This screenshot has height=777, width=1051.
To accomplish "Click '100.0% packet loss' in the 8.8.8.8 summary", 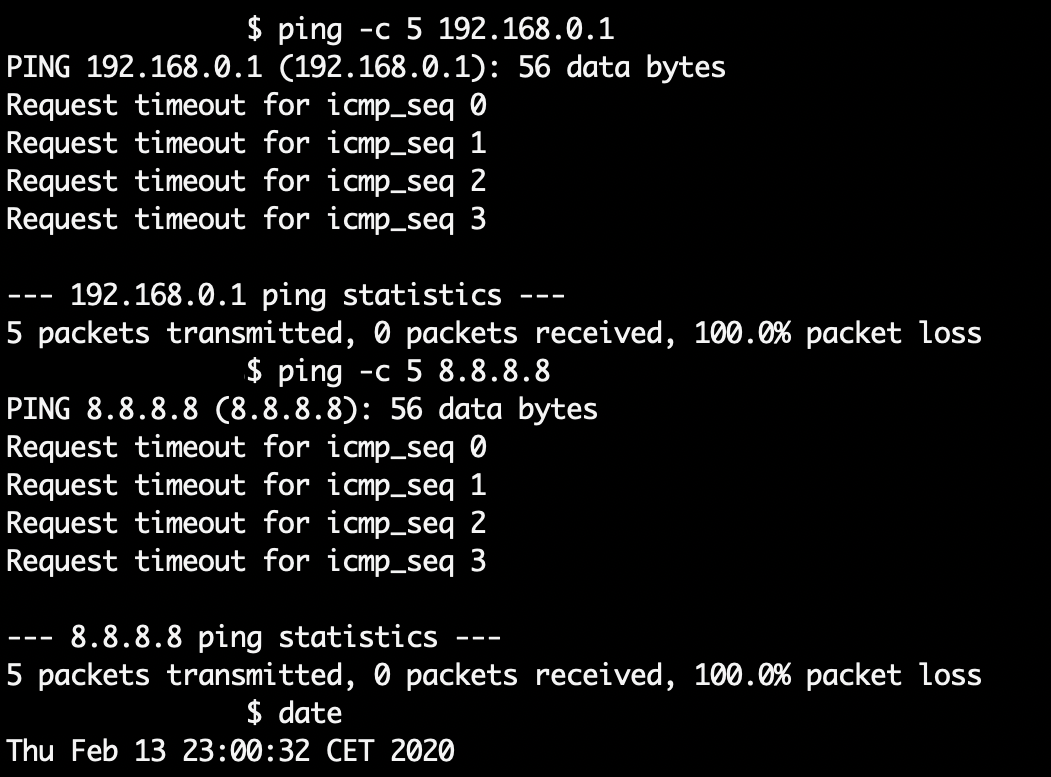I will 838,676.
